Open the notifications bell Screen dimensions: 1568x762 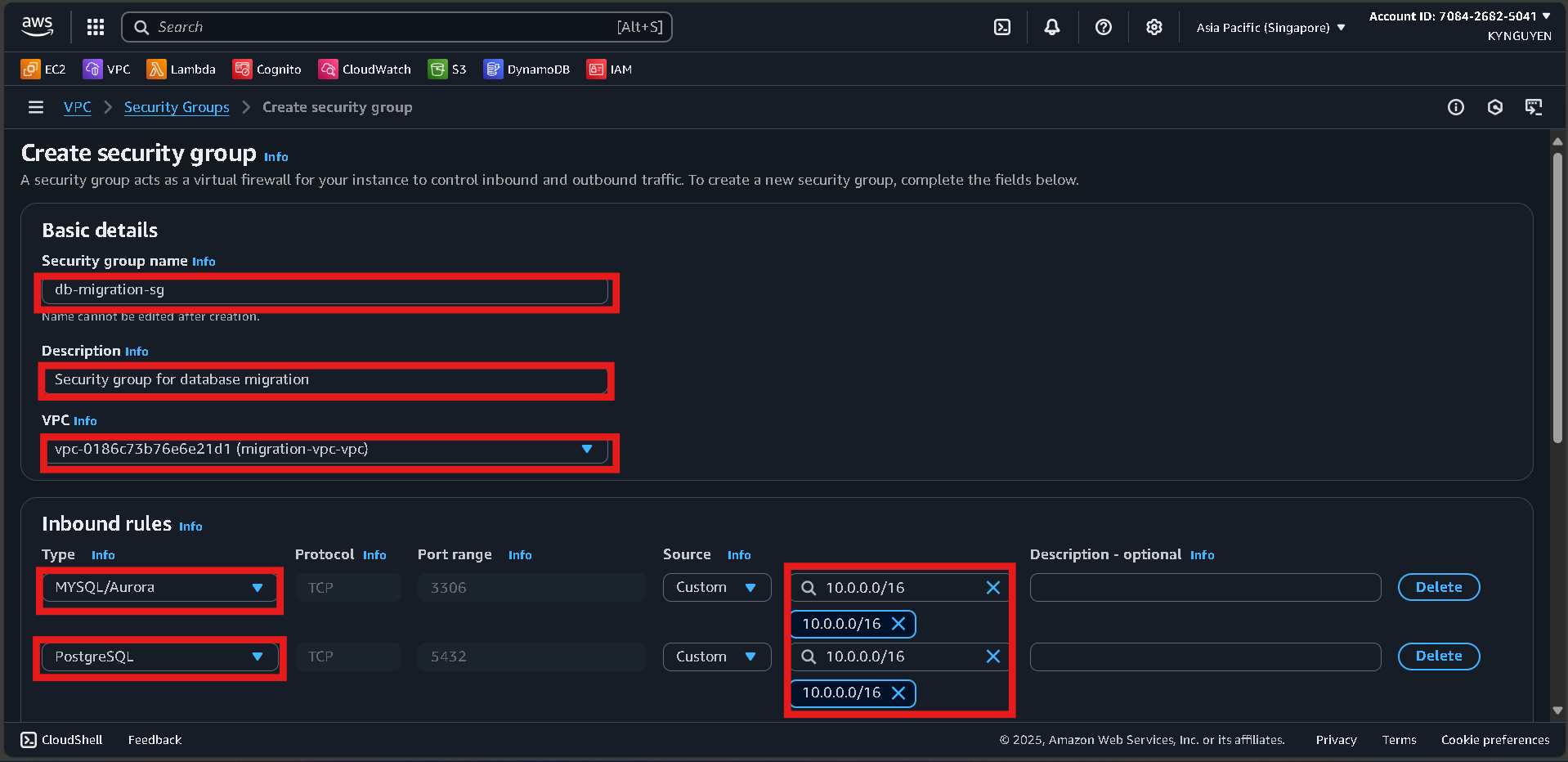1051,27
